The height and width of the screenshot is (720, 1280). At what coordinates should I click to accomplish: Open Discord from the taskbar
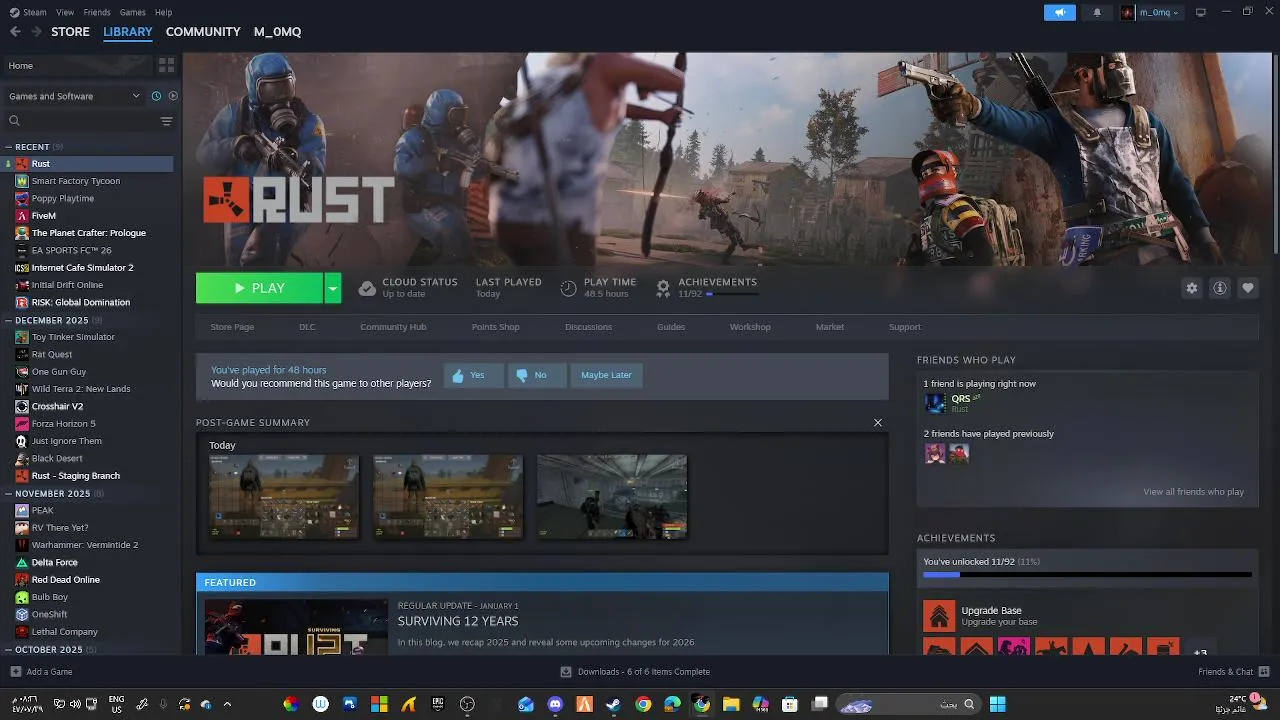tap(556, 704)
